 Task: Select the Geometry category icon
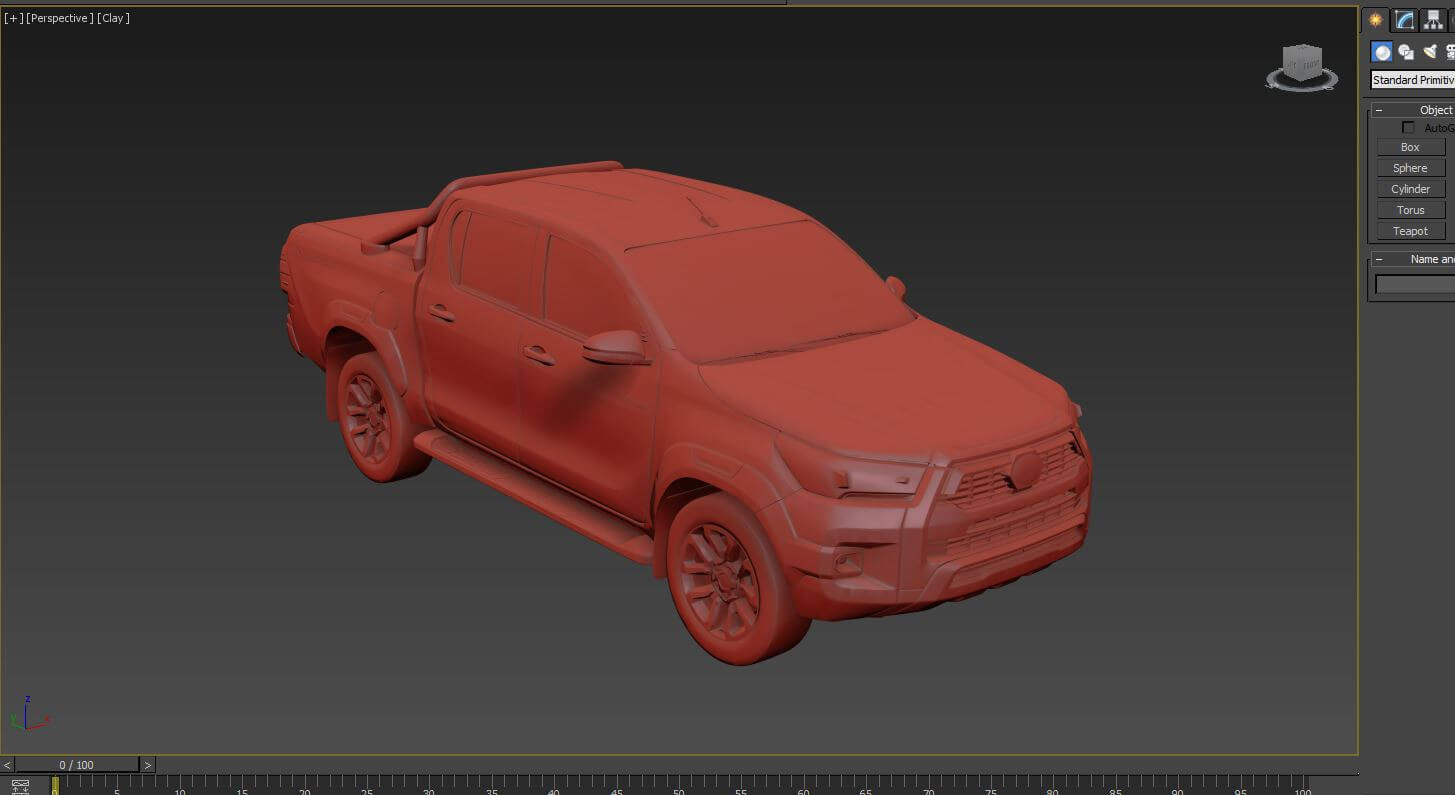tap(1382, 52)
